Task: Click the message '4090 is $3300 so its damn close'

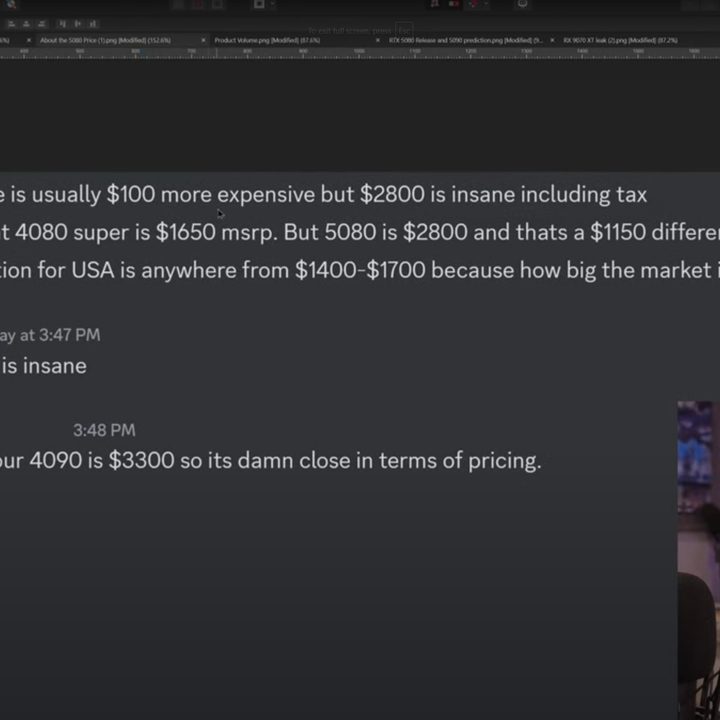Action: (x=271, y=461)
